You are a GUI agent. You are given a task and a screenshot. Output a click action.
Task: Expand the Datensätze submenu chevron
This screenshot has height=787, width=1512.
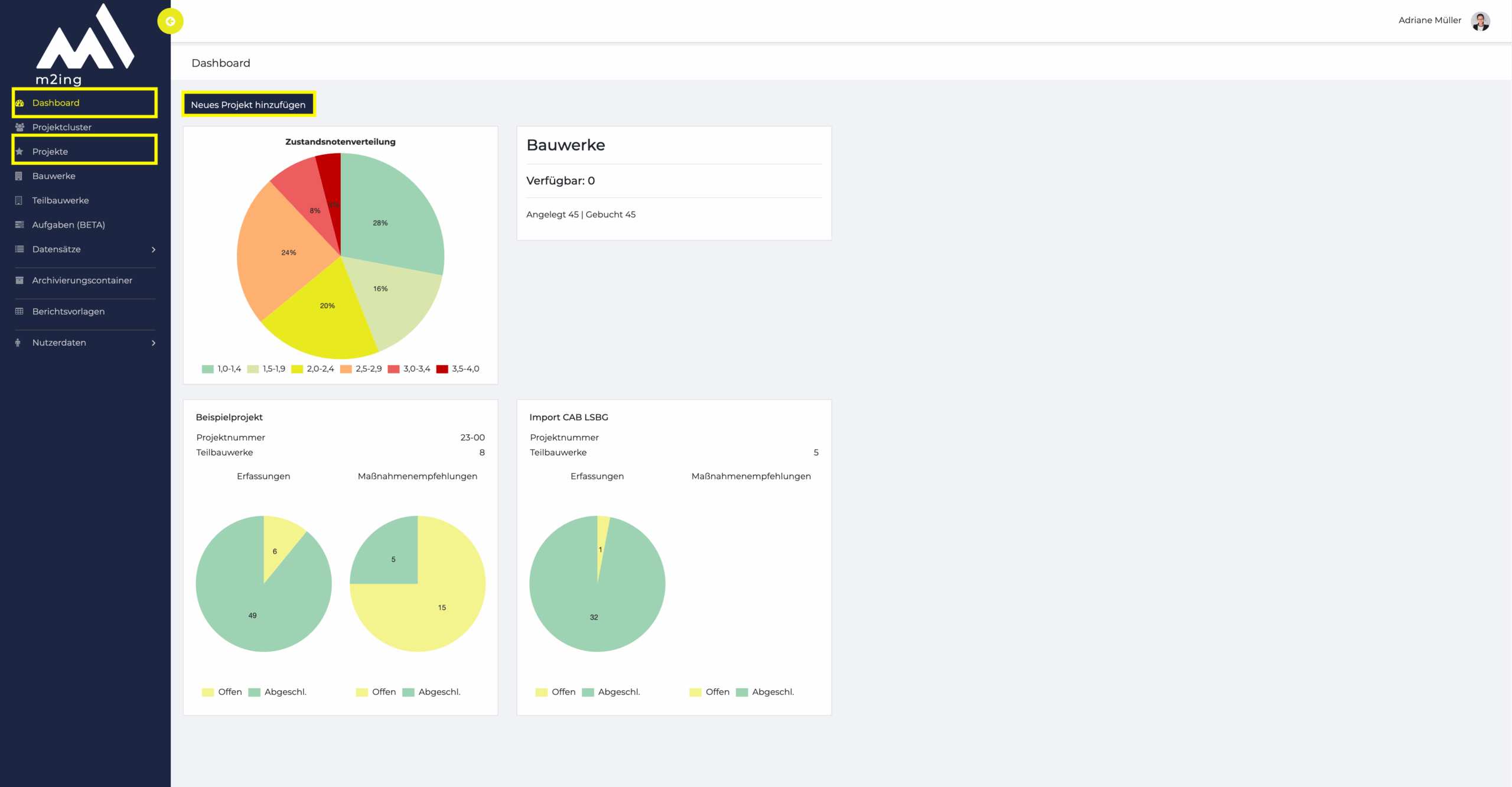(154, 249)
